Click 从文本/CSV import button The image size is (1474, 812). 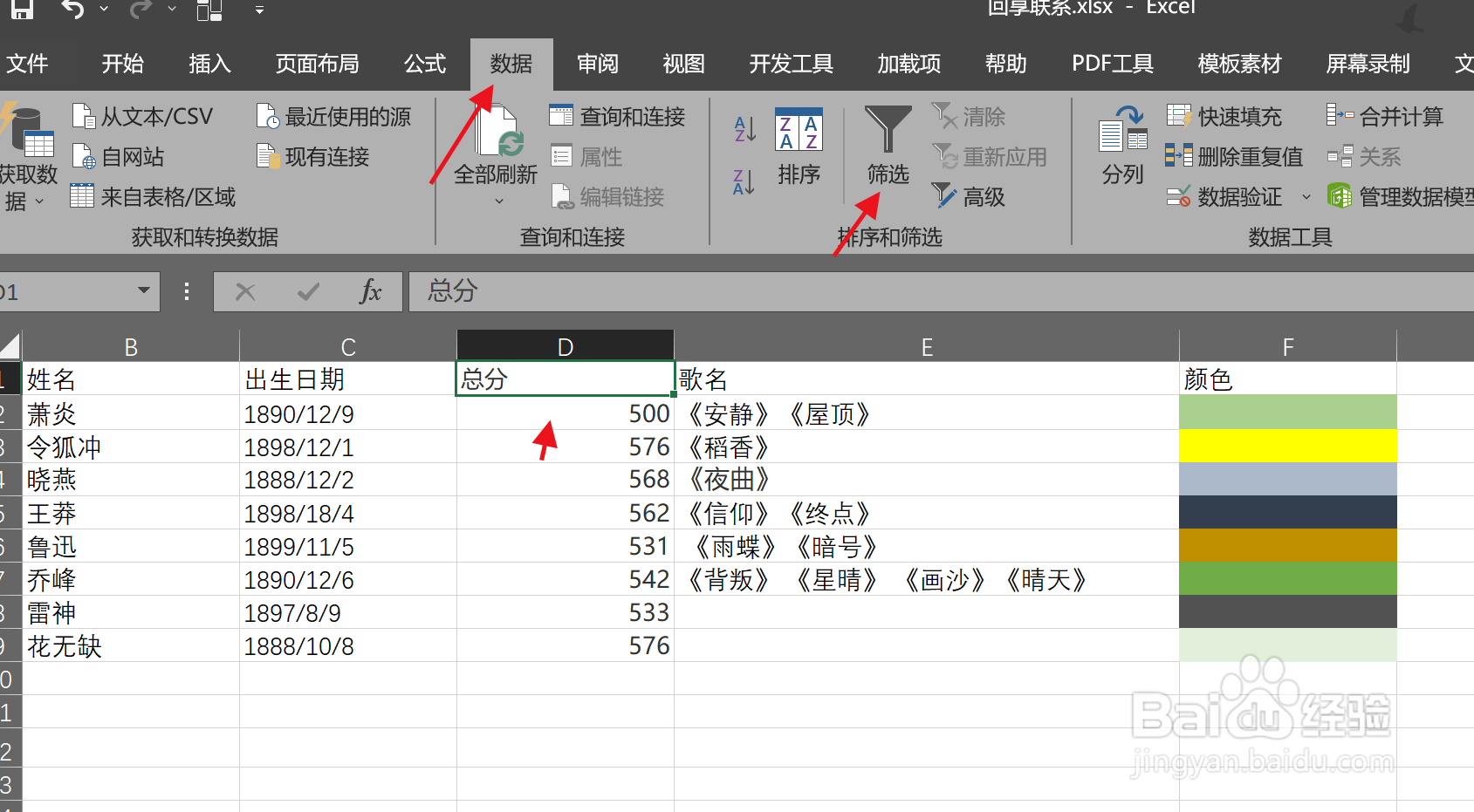[143, 116]
